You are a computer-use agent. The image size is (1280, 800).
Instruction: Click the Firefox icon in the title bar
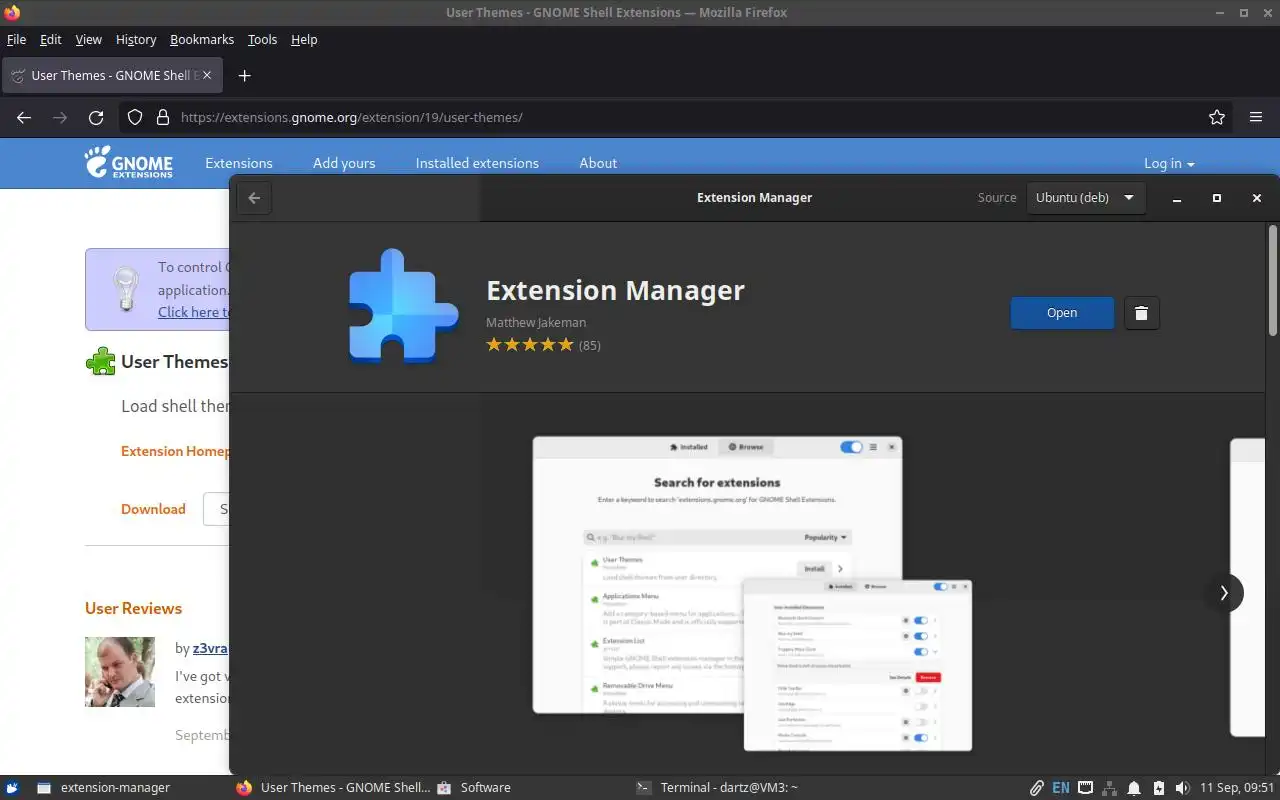click(12, 13)
